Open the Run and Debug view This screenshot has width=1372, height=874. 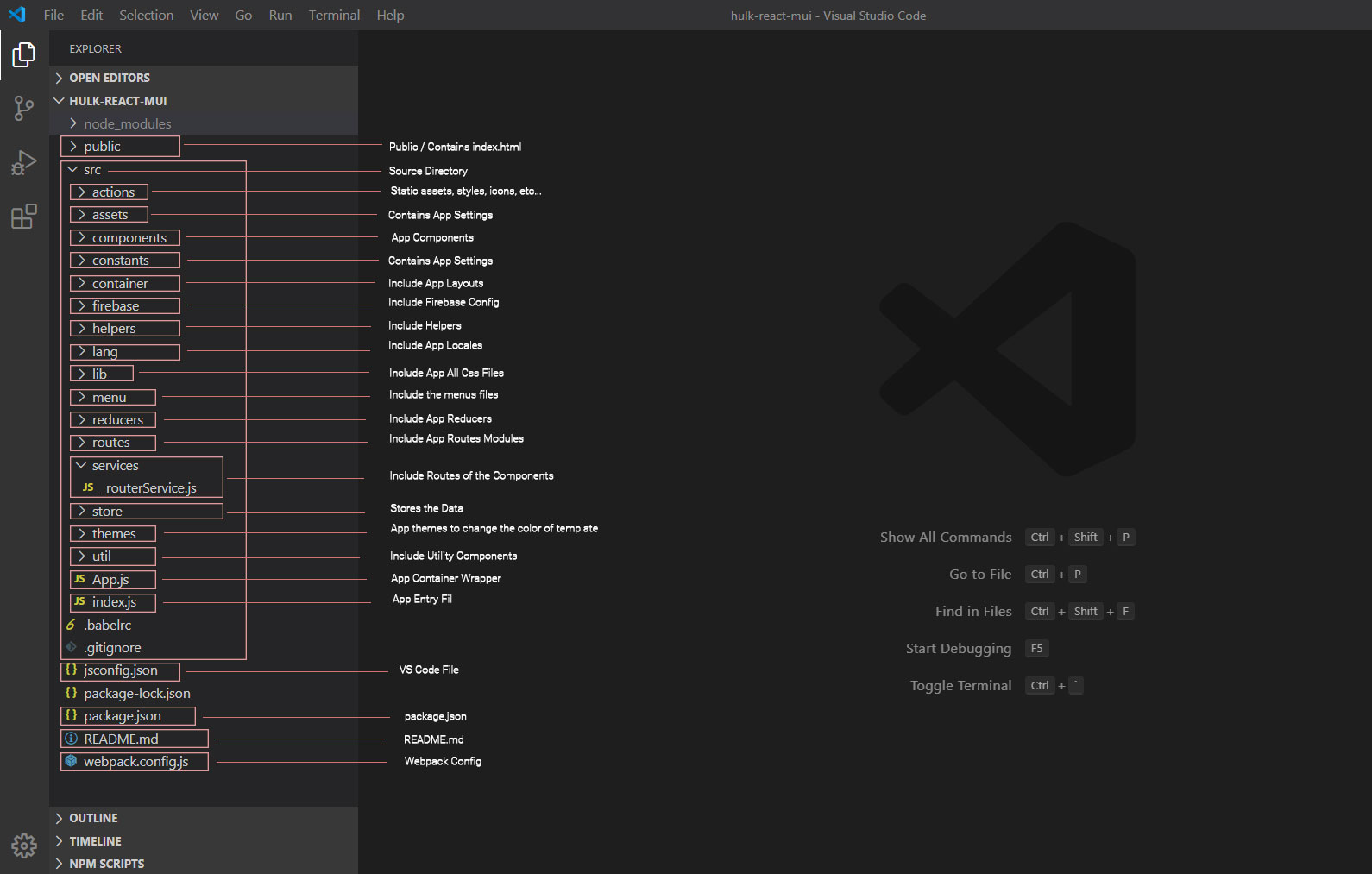[24, 162]
